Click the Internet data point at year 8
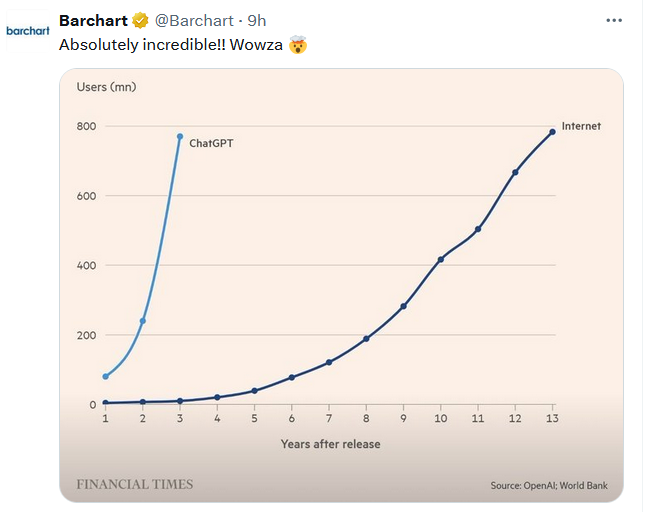Viewport: 645px width, 512px height. click(x=366, y=339)
